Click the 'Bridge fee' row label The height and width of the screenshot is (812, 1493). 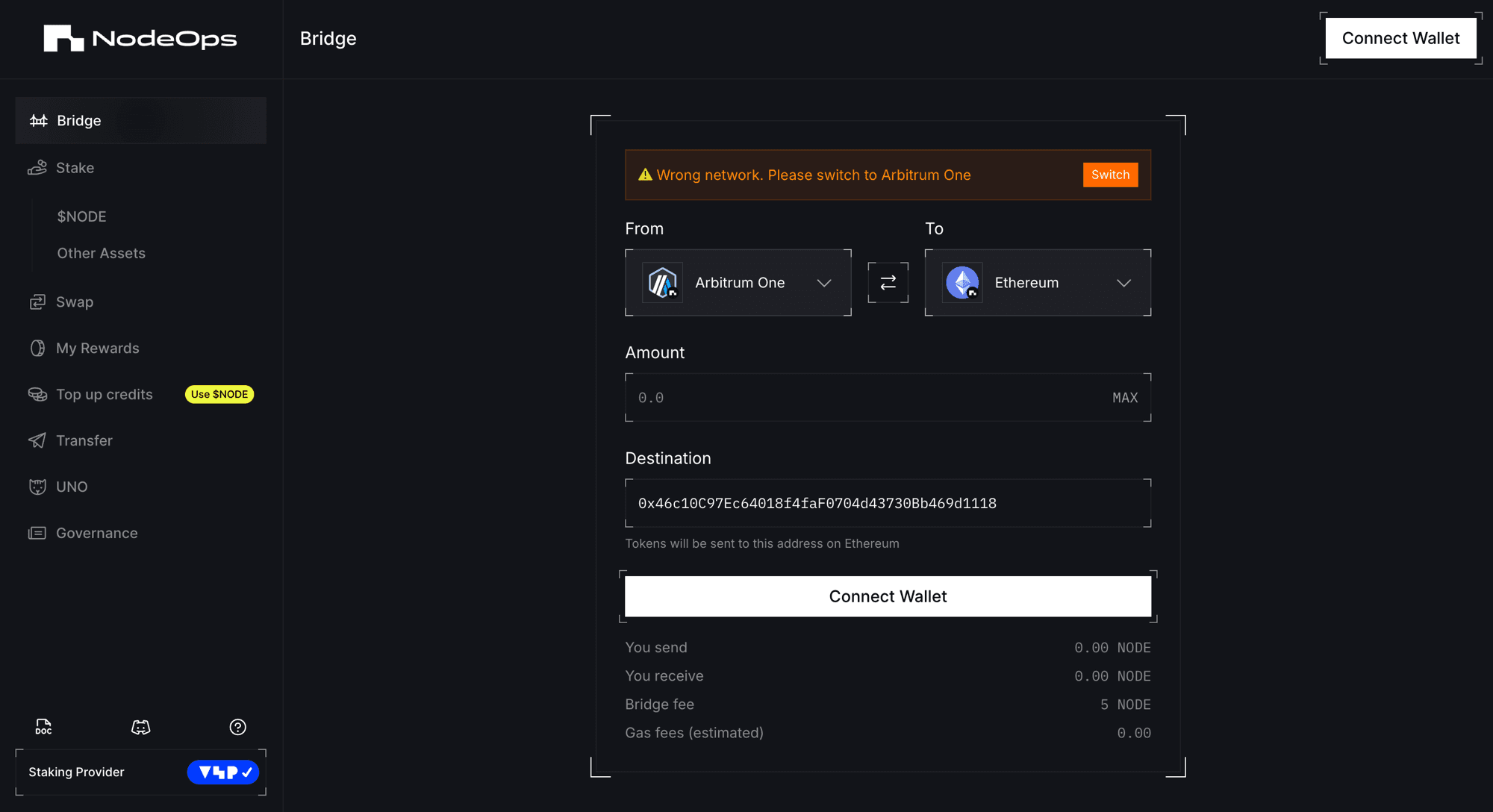660,705
